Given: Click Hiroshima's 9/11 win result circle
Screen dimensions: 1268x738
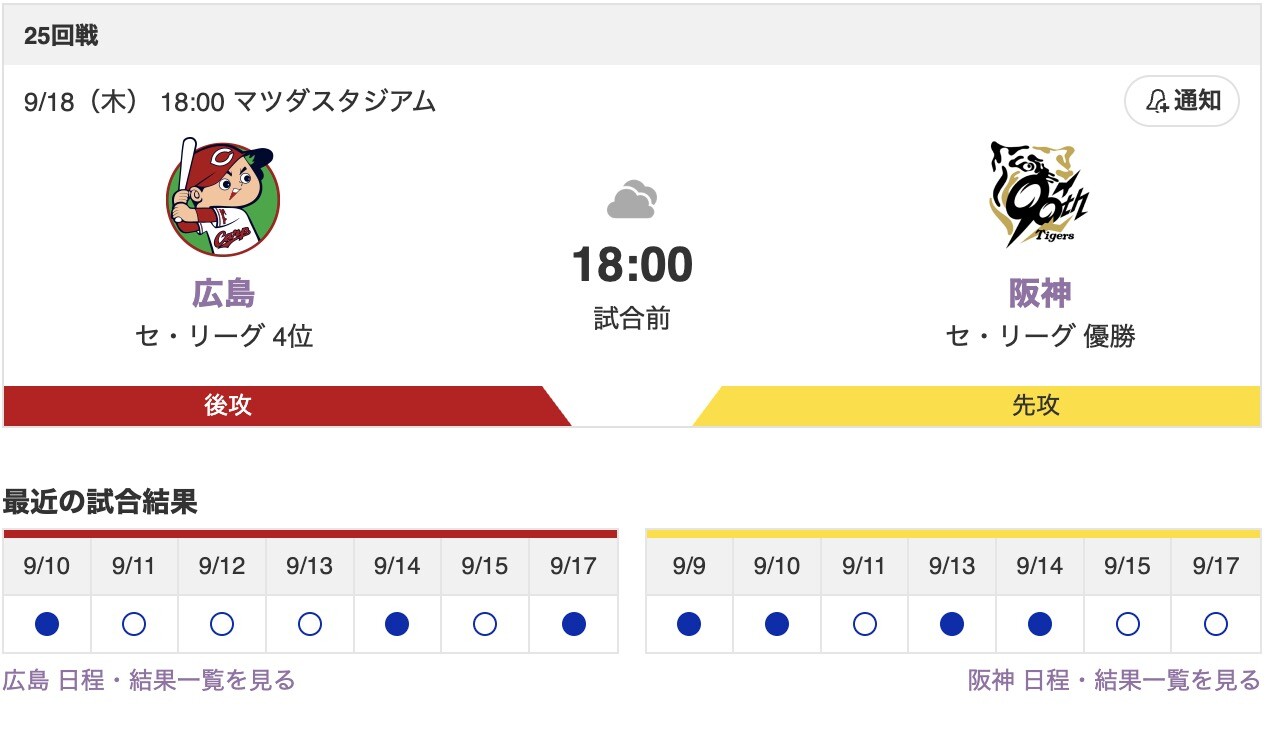Looking at the screenshot, I should click(x=134, y=625).
